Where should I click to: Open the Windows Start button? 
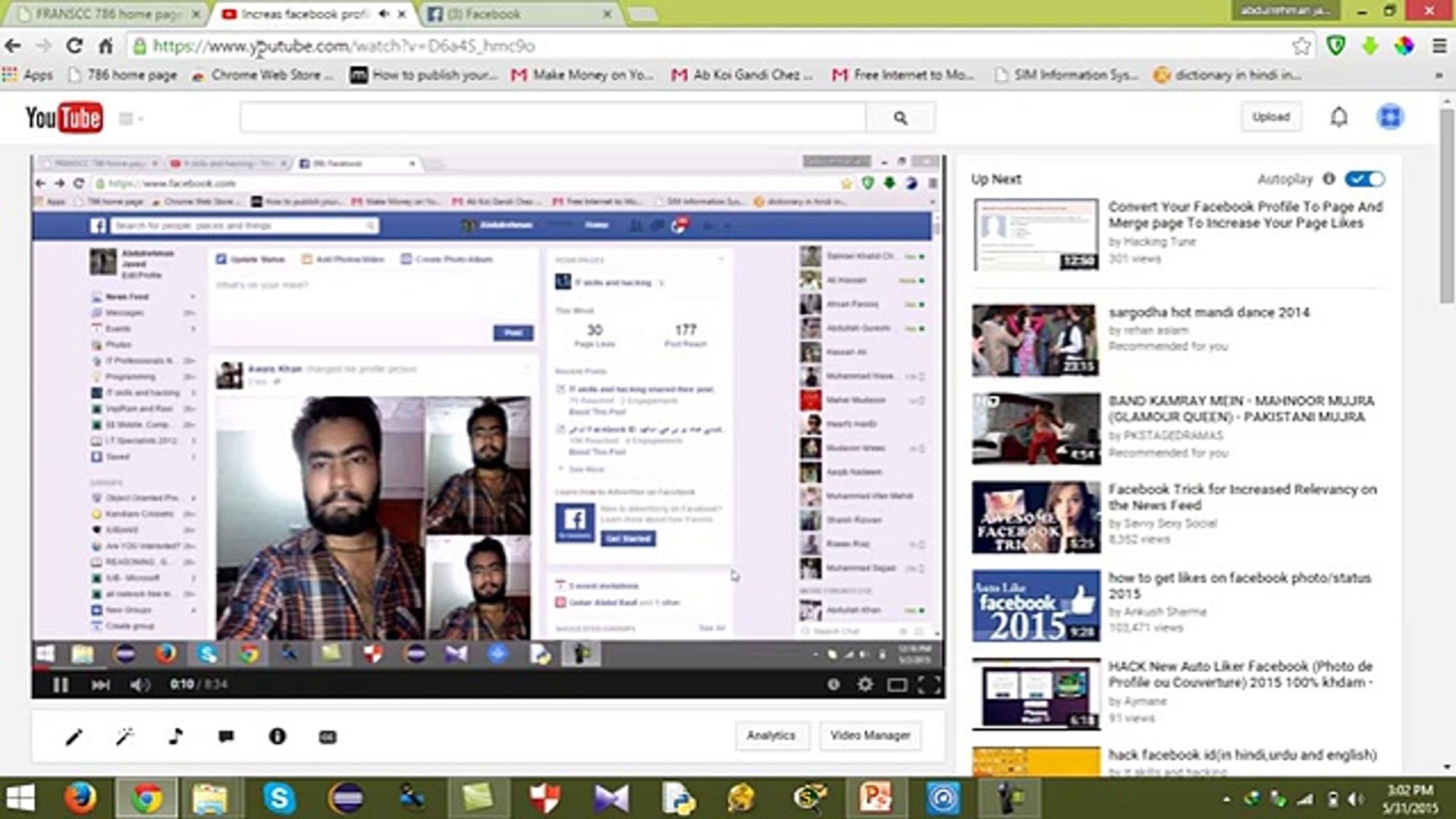click(20, 798)
